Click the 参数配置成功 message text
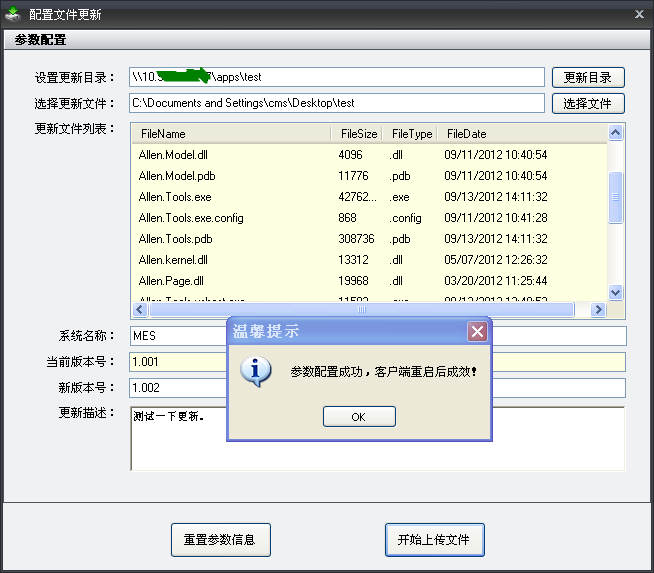The width and height of the screenshot is (654, 573). (383, 371)
